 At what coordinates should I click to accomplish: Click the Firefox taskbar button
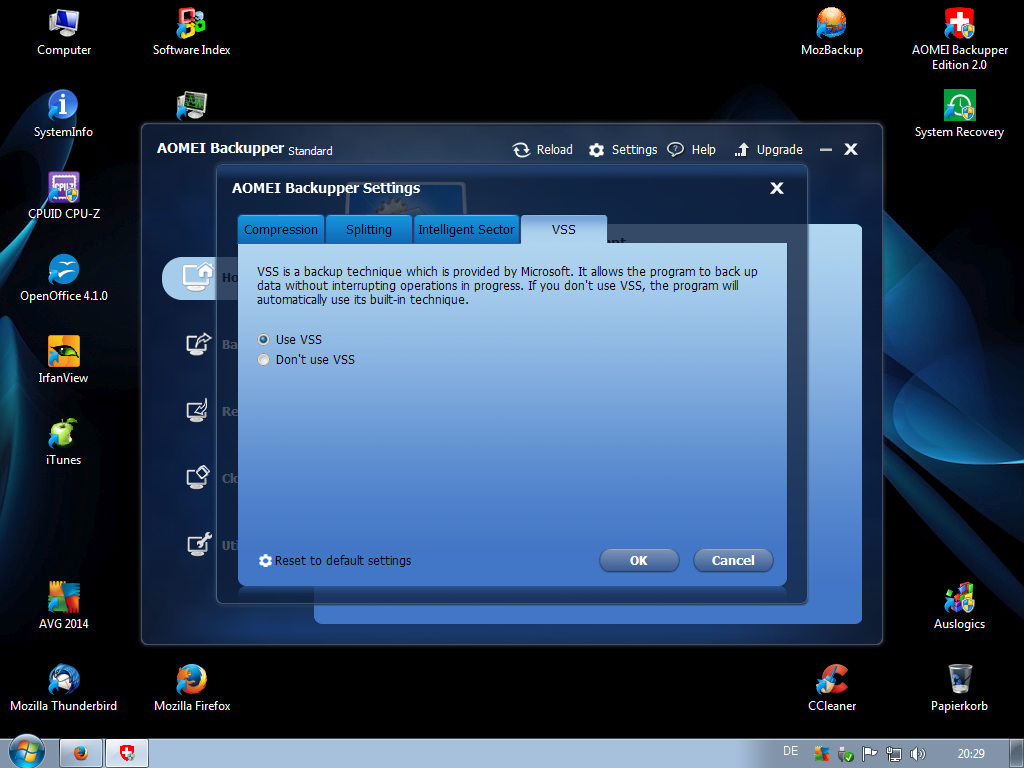pyautogui.click(x=81, y=754)
